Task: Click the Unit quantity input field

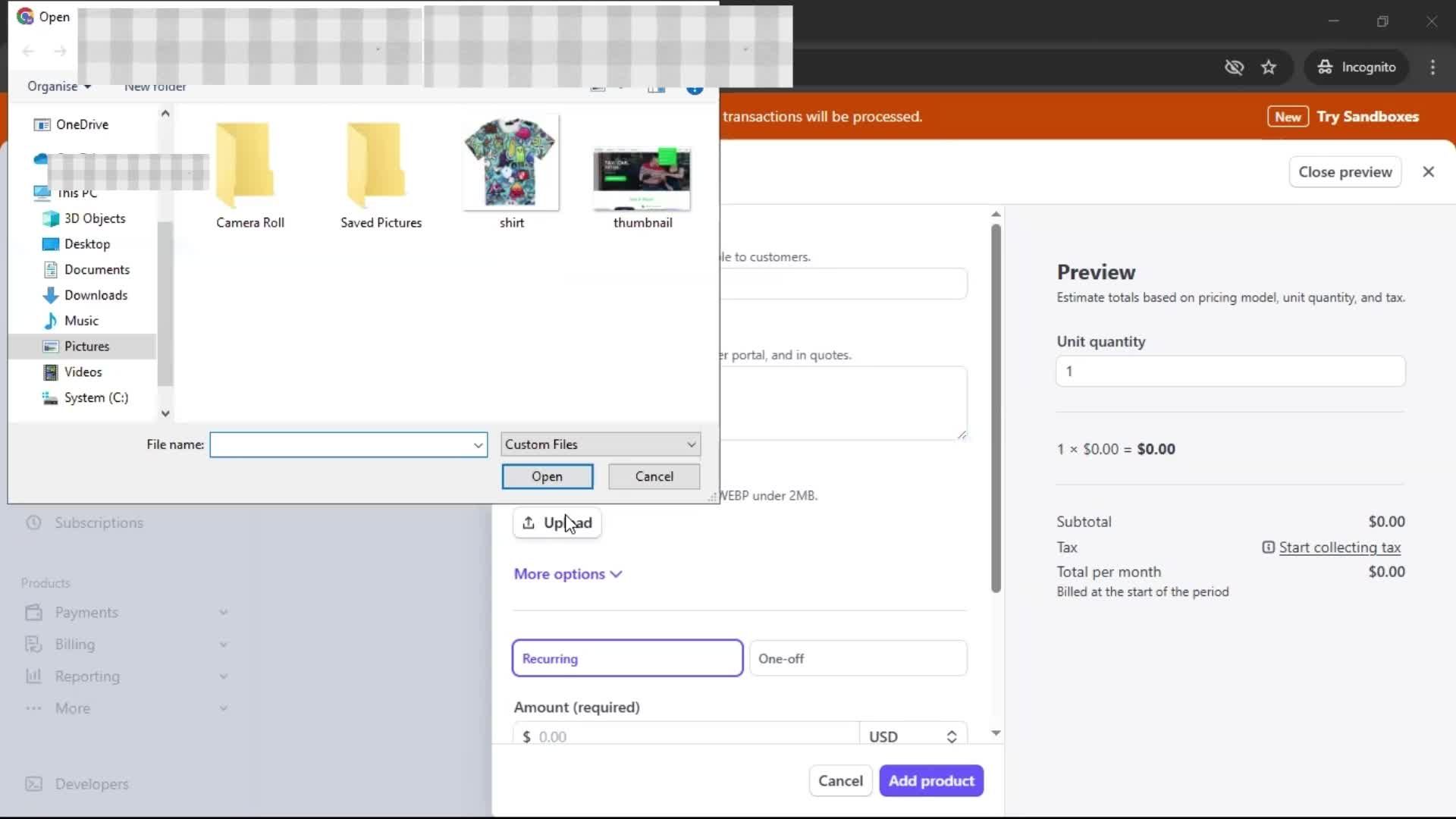Action: tap(1230, 372)
